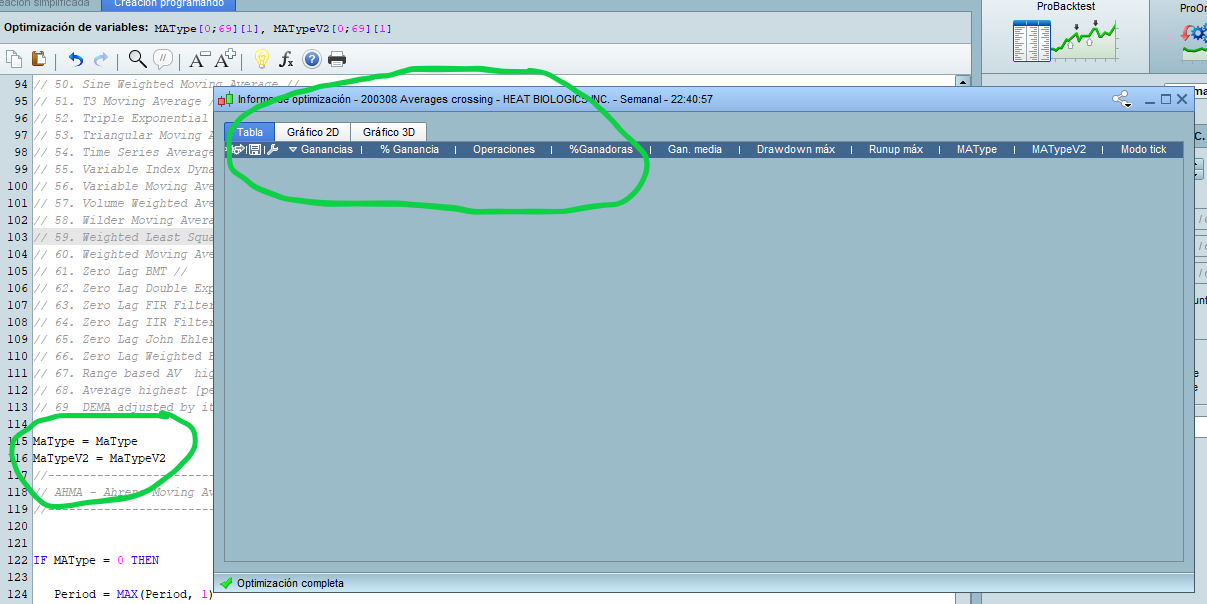
Task: Click the export arrow icon in table header
Action: 238,150
